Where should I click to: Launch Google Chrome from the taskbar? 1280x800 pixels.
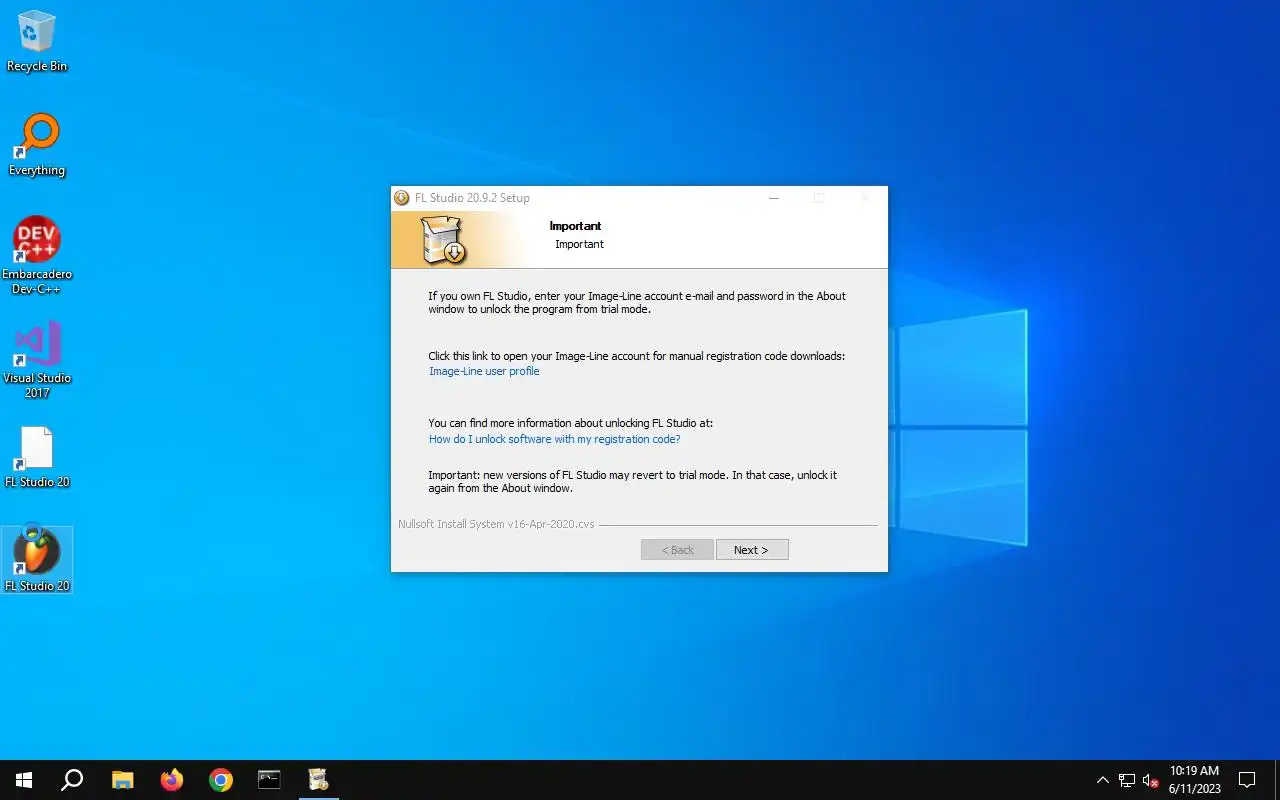point(221,780)
